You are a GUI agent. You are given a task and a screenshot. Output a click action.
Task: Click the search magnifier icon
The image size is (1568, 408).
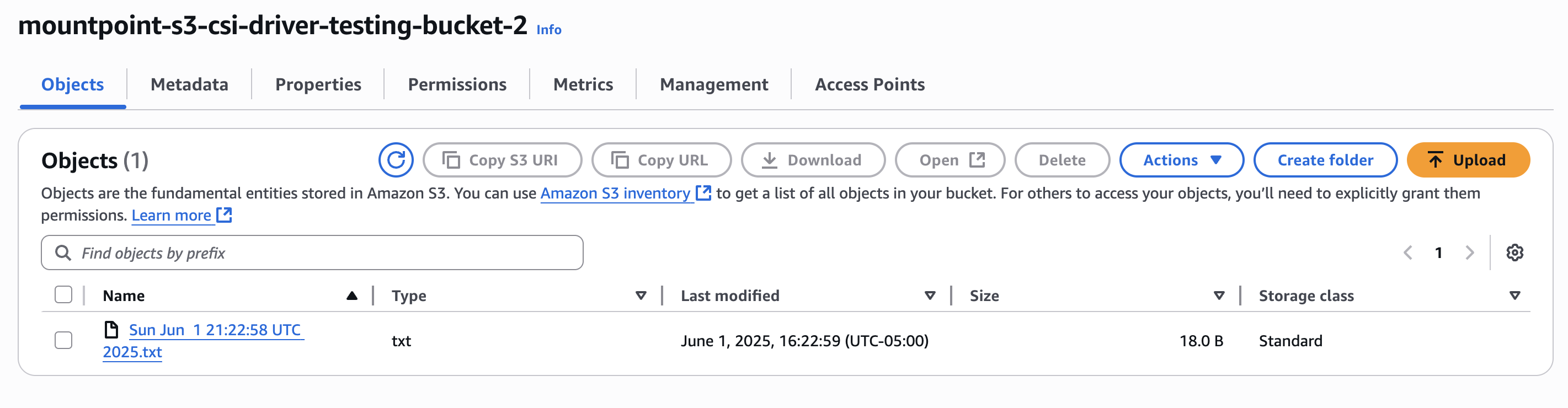tap(63, 253)
